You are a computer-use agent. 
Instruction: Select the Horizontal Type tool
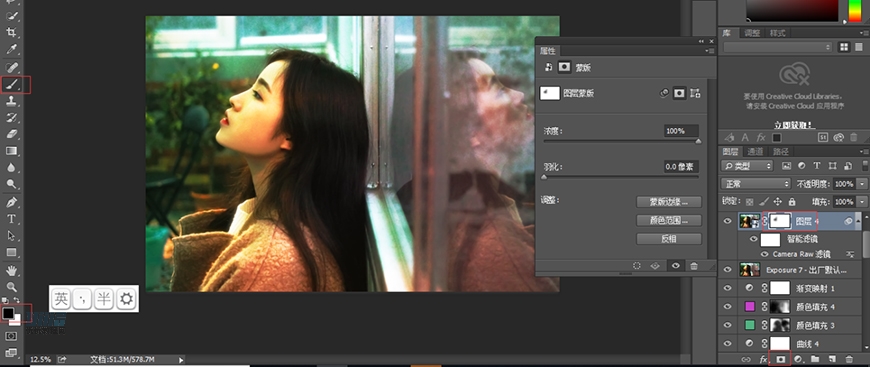(x=12, y=219)
